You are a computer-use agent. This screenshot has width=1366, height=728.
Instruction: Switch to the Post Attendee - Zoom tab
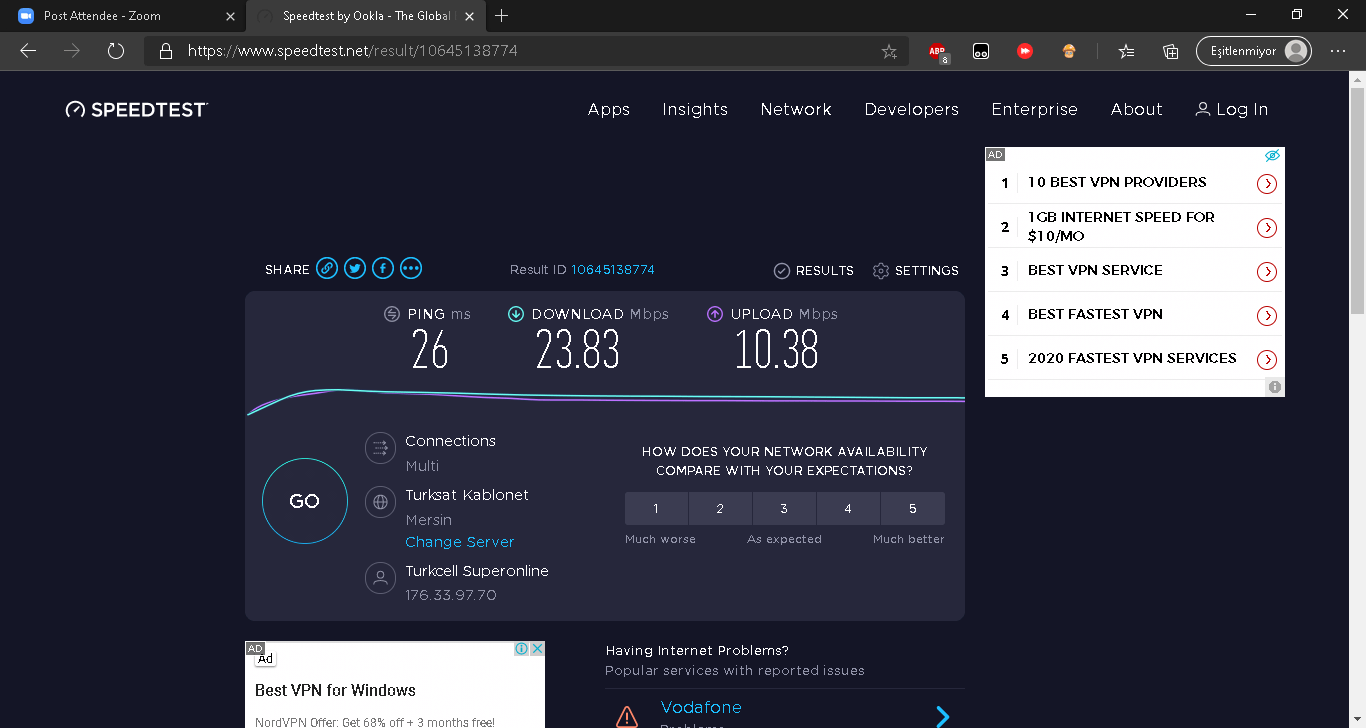pyautogui.click(x=122, y=16)
